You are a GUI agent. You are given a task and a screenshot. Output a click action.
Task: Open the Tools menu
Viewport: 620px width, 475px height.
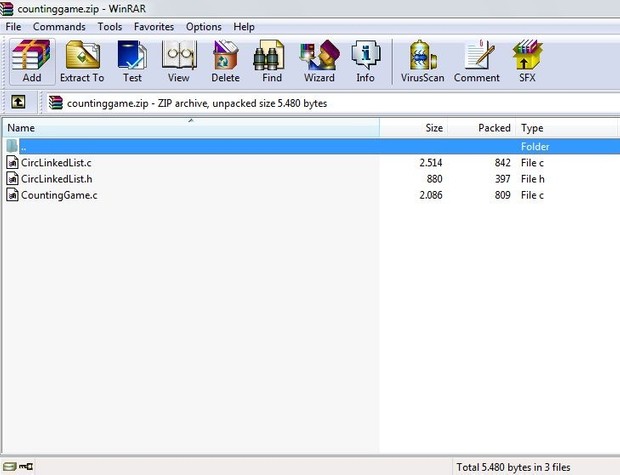click(x=110, y=27)
